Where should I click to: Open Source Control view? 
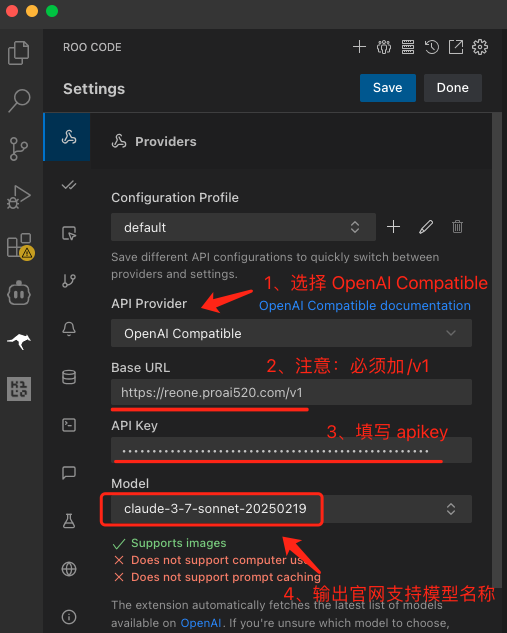[19, 149]
